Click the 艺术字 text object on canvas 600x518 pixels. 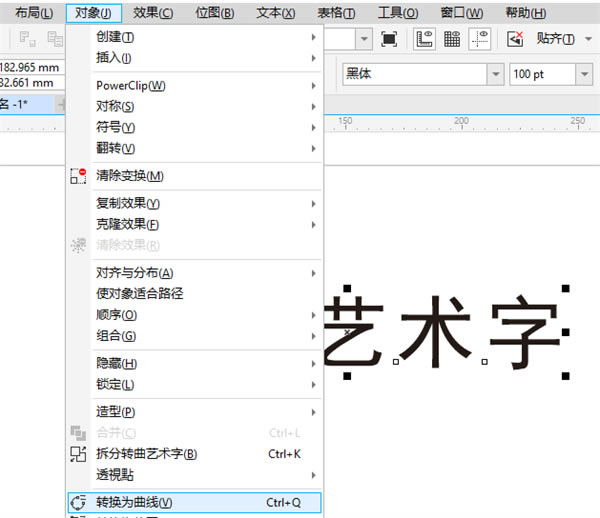(444, 332)
